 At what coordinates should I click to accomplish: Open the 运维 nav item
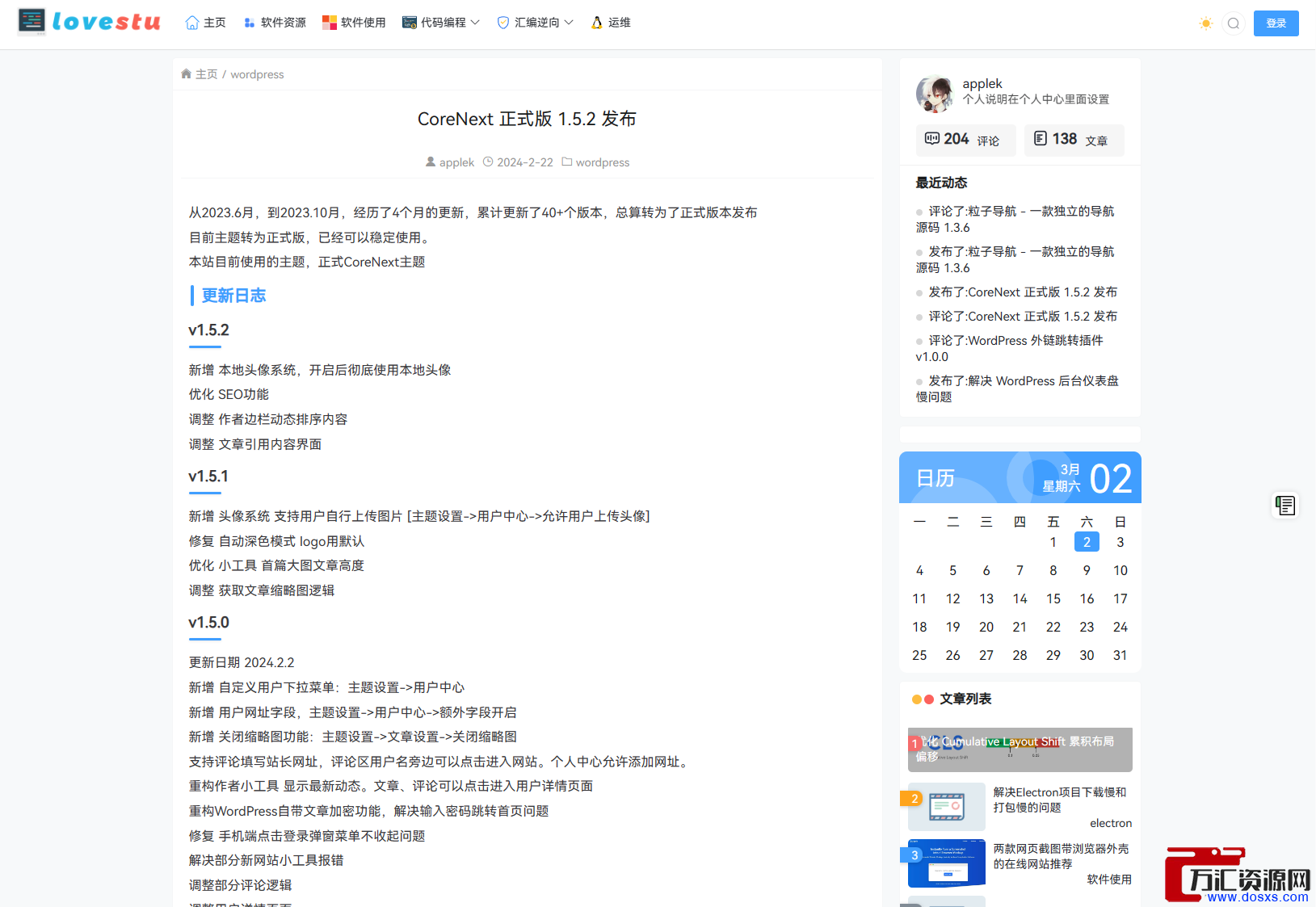click(x=611, y=23)
